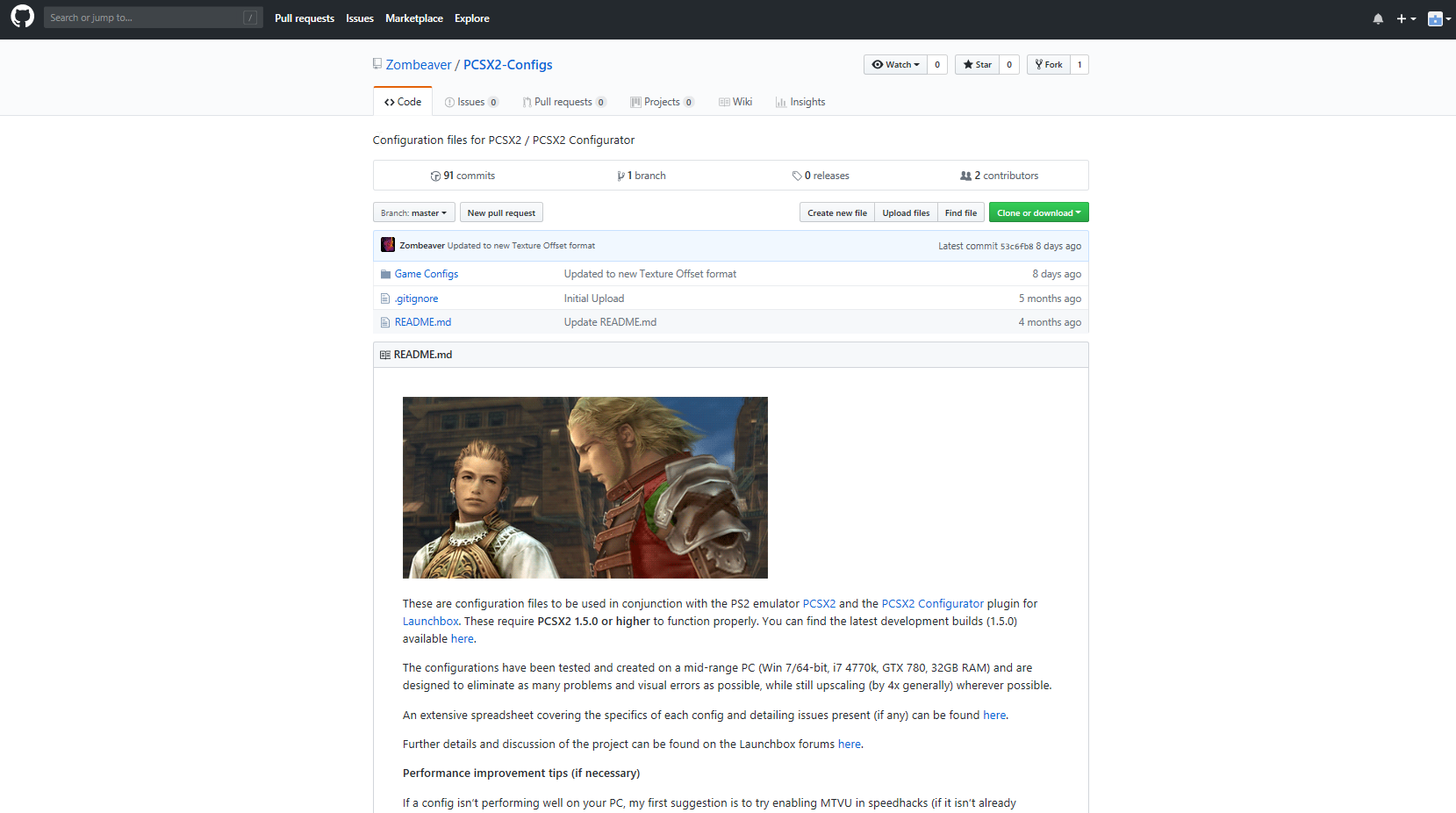Click the README.md header book icon
This screenshot has width=1456, height=813.
point(384,355)
